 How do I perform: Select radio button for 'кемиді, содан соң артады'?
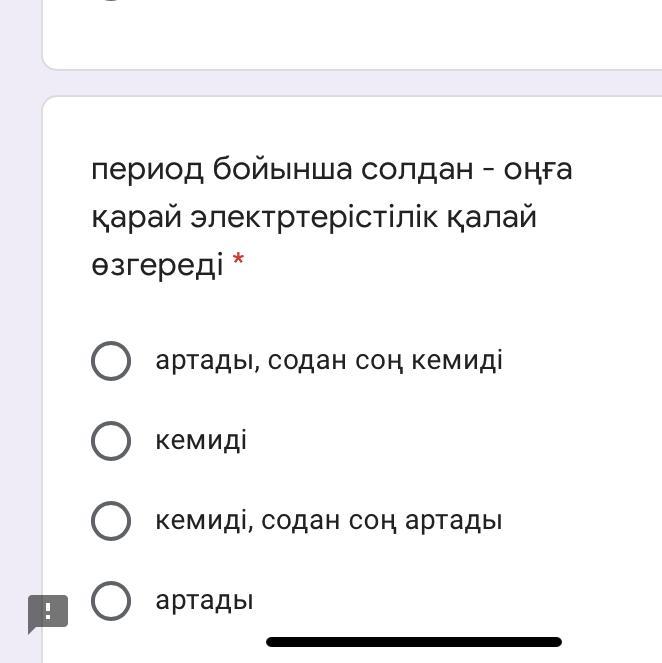[x=111, y=521]
